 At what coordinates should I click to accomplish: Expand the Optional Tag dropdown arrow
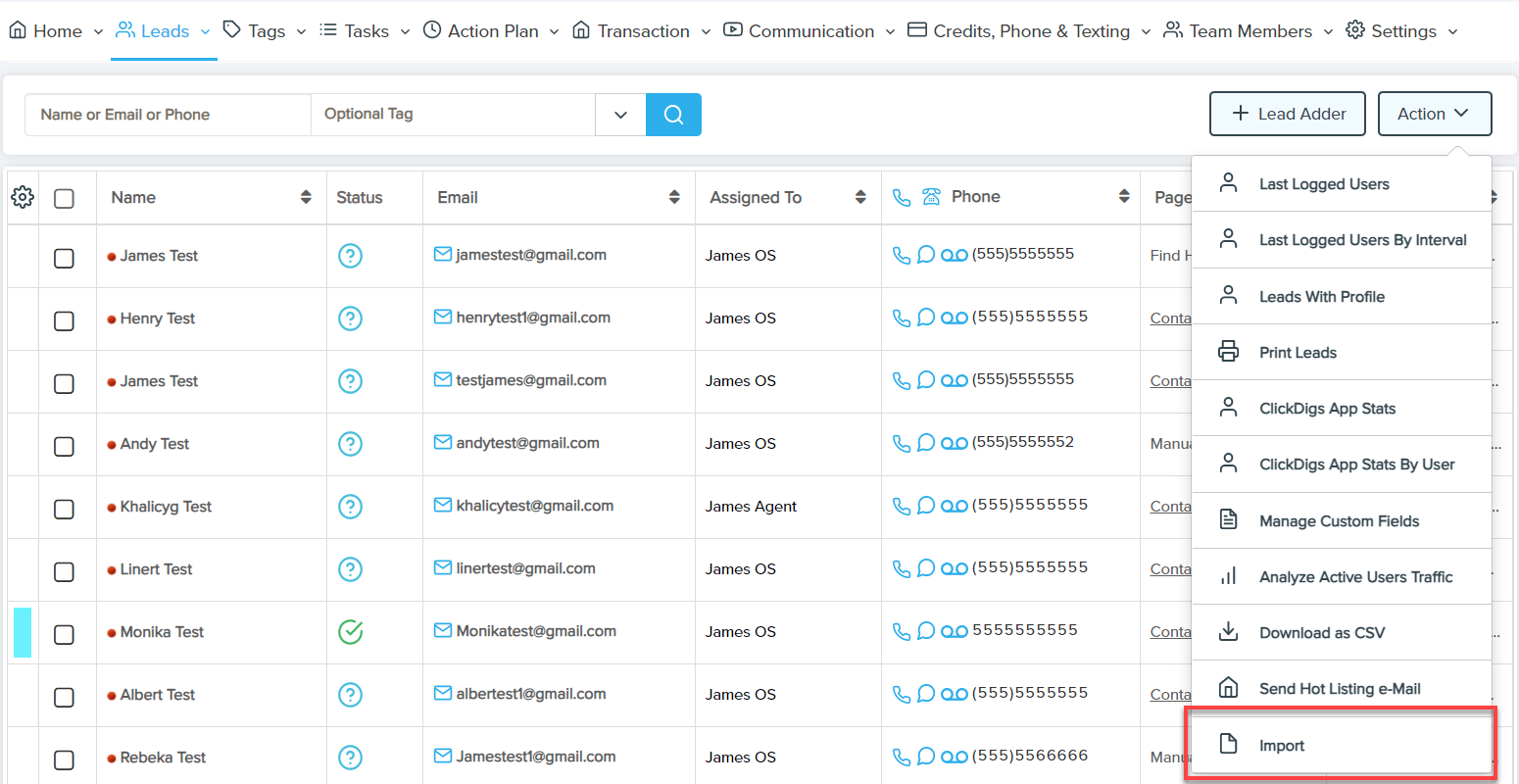pos(620,115)
